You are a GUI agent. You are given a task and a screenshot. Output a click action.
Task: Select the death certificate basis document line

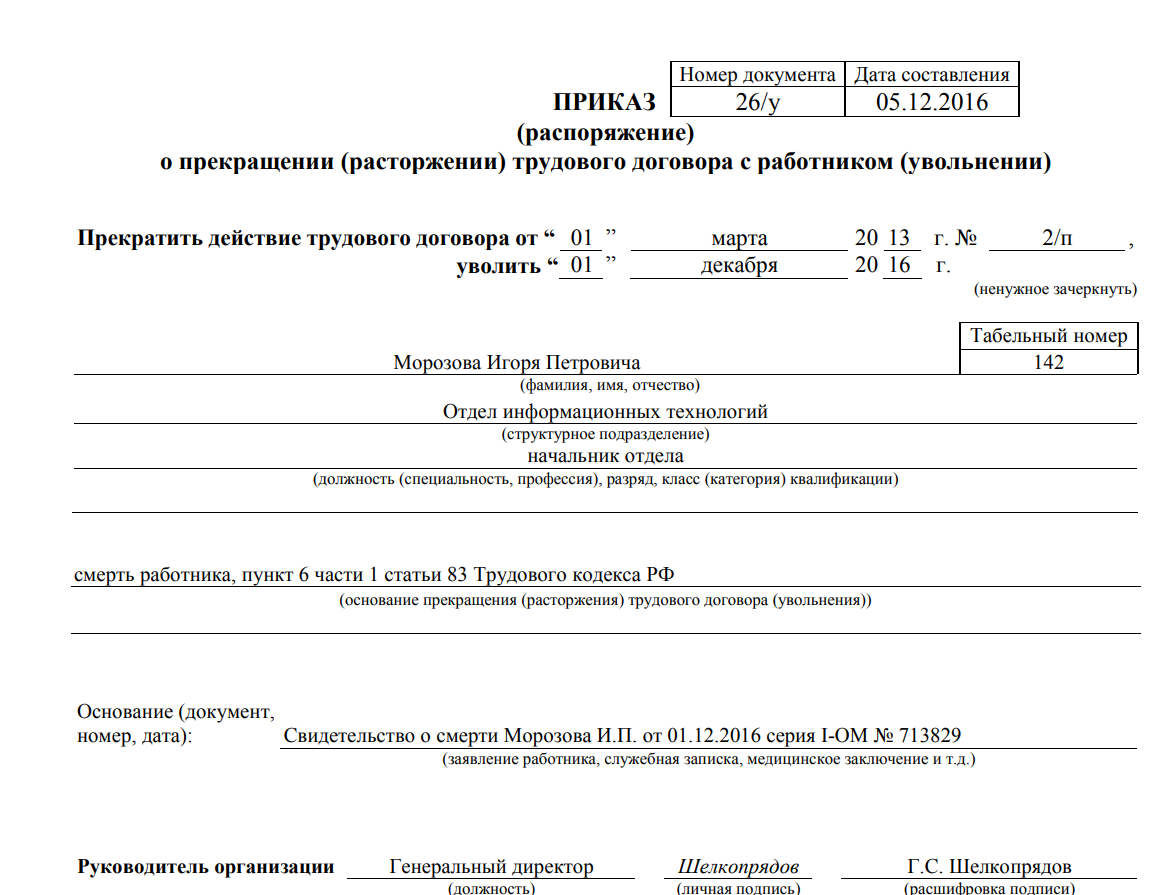point(622,737)
